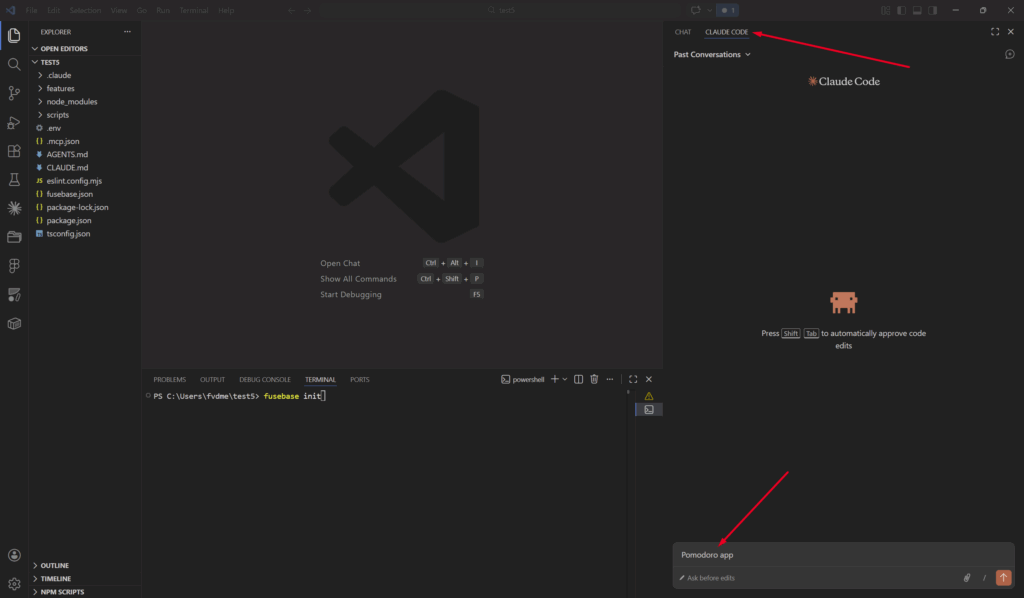This screenshot has height=598, width=1024.
Task: Switch to the CHAT tab
Action: point(683,32)
